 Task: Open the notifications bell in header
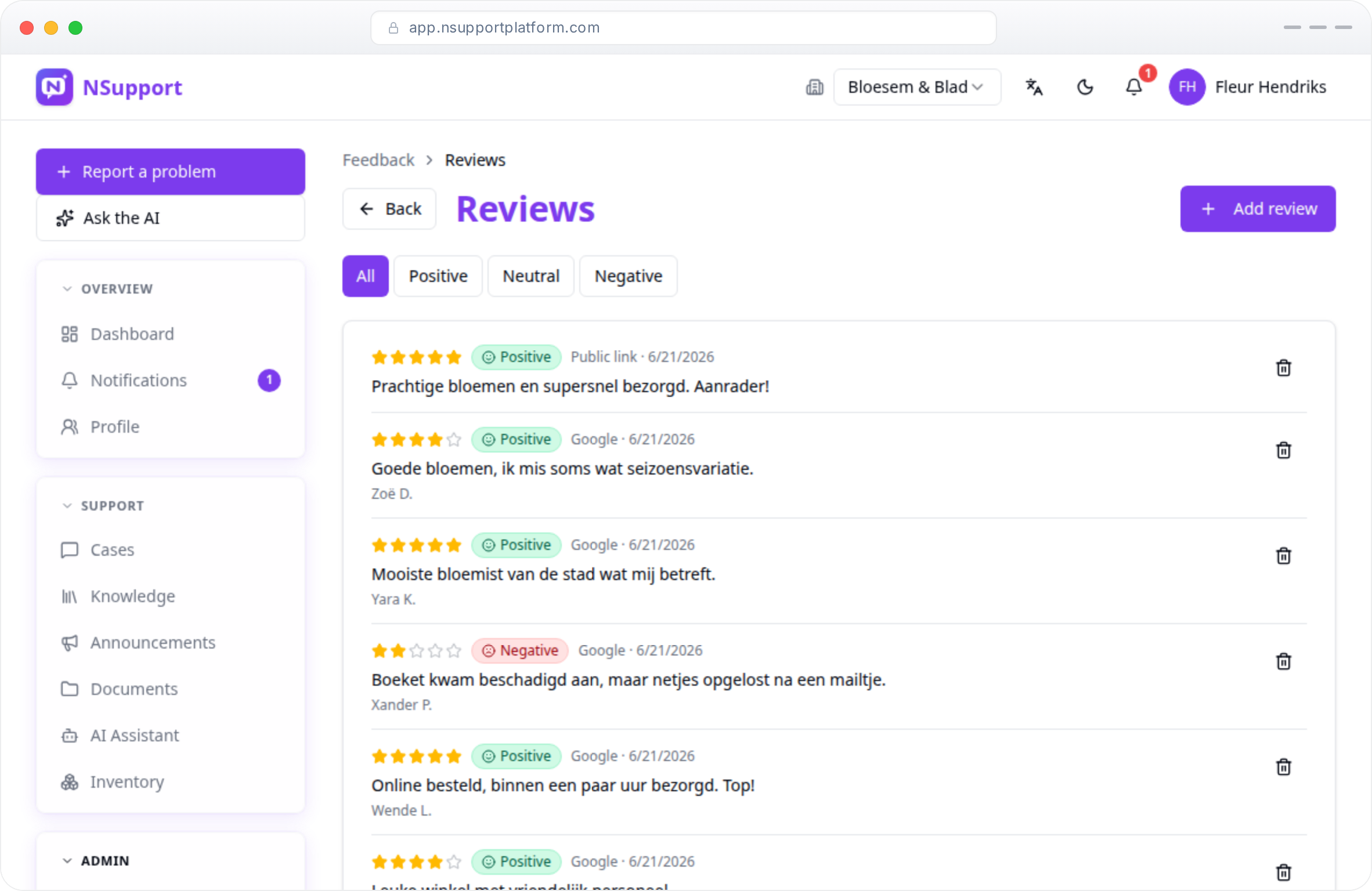click(x=1134, y=87)
